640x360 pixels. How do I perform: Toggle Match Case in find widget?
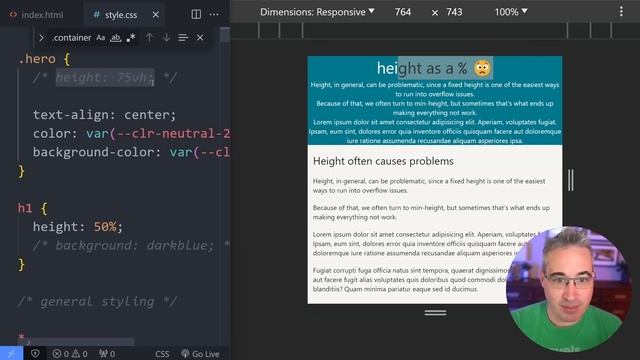(x=100, y=38)
